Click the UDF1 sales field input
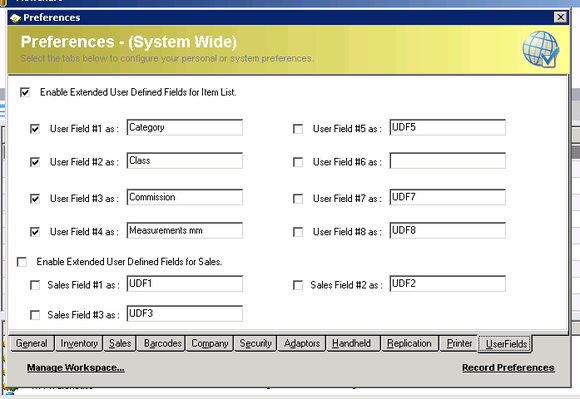This screenshot has width=580, height=399. [185, 284]
